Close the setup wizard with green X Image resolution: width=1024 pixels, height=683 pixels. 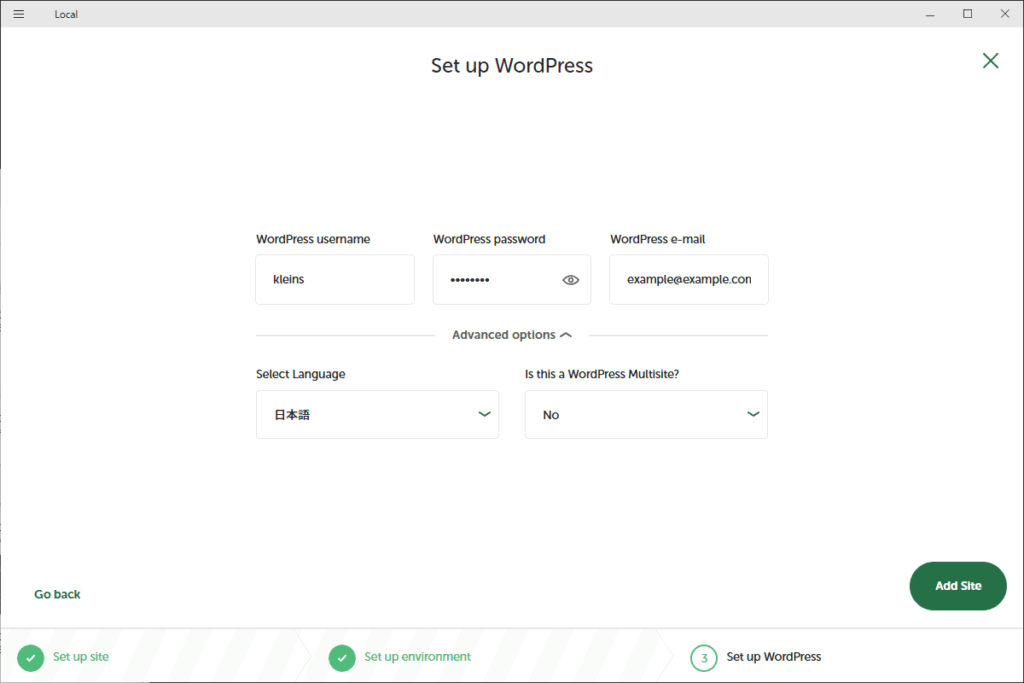click(x=990, y=61)
